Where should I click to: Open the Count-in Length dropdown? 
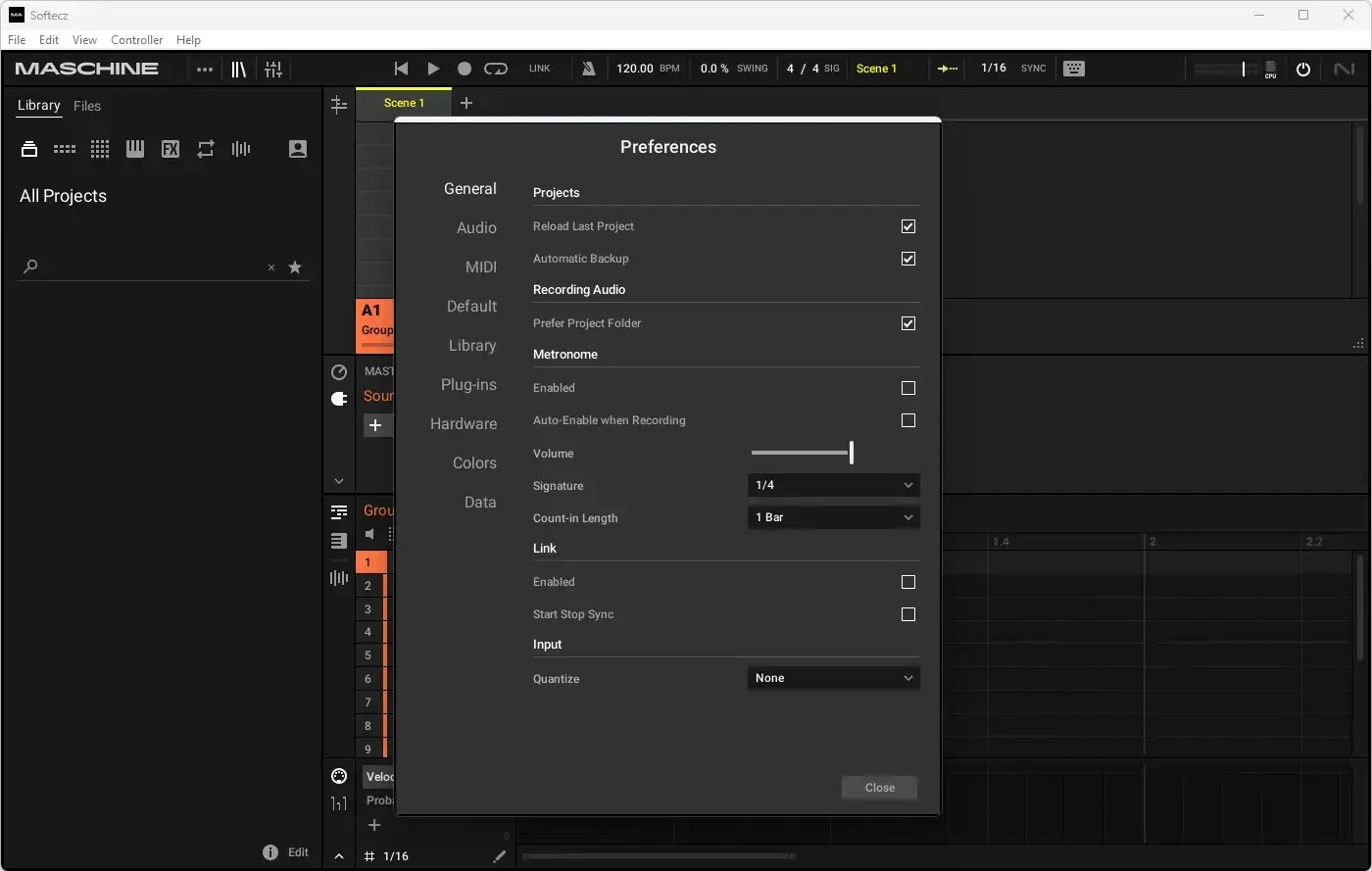(x=834, y=517)
